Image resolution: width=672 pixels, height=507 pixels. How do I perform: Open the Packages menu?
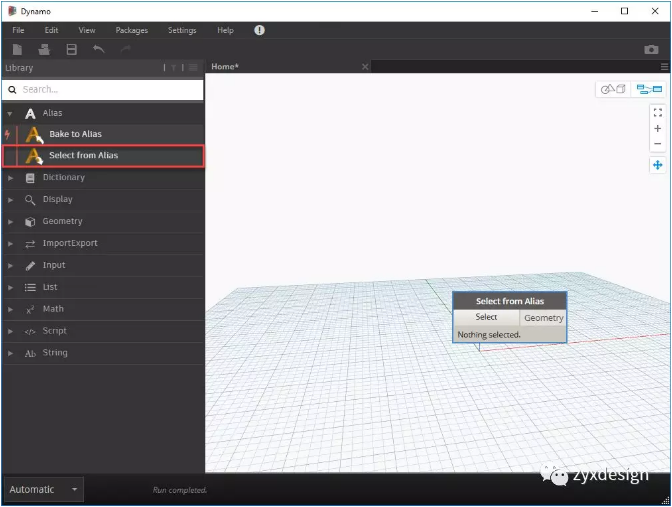[132, 30]
